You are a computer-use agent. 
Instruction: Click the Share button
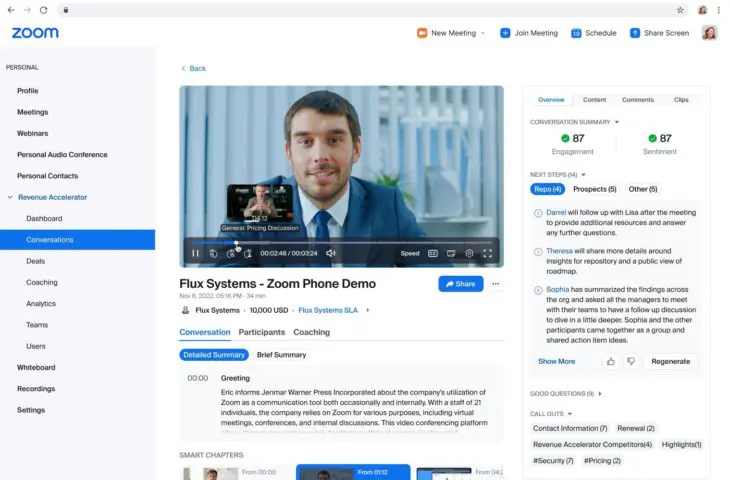[460, 284]
